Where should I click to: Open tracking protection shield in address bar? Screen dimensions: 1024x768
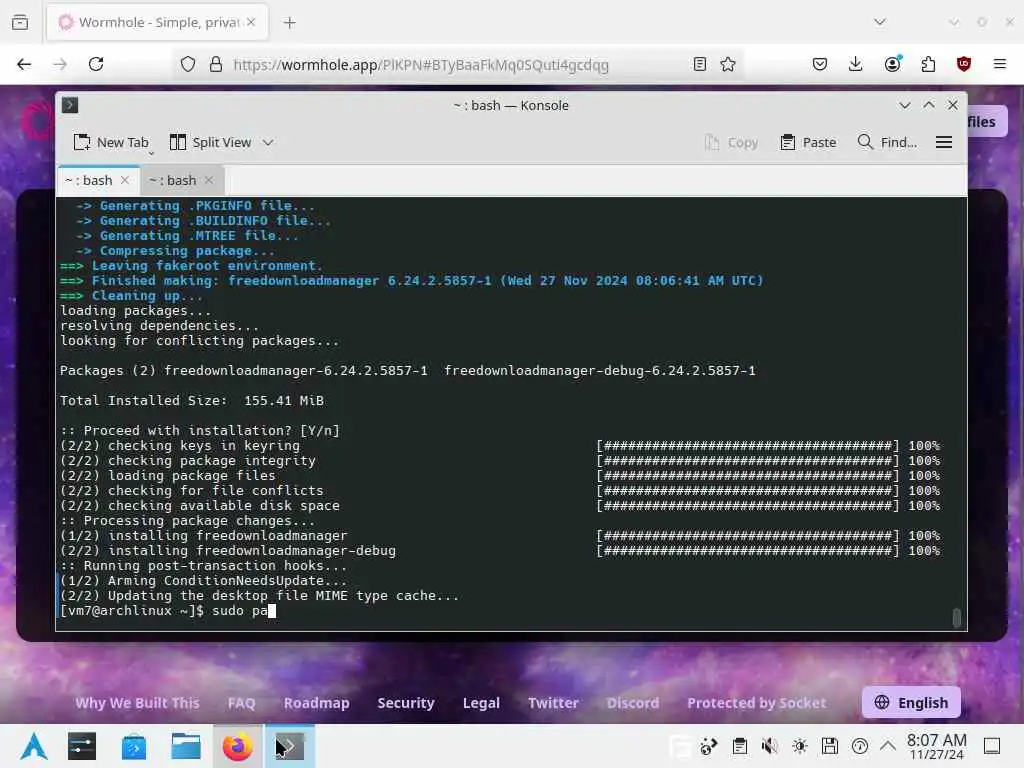tap(188, 64)
